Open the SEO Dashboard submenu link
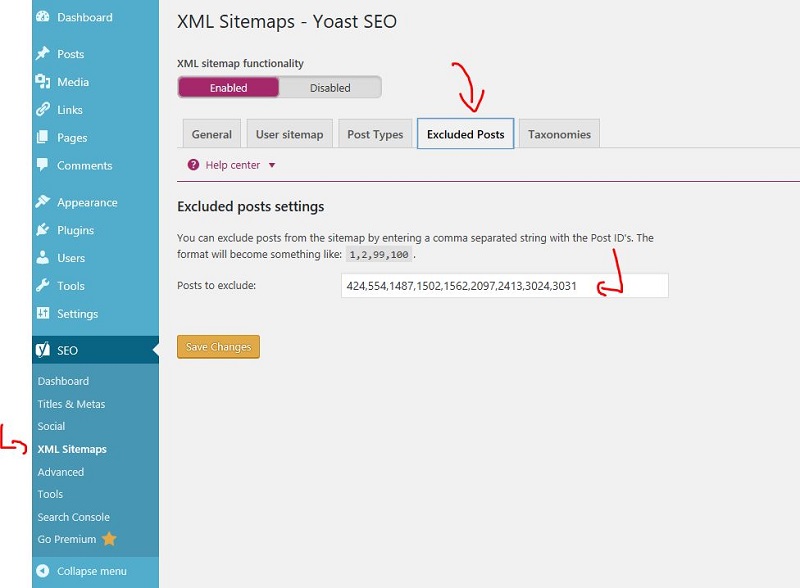The height and width of the screenshot is (588, 800). (63, 381)
